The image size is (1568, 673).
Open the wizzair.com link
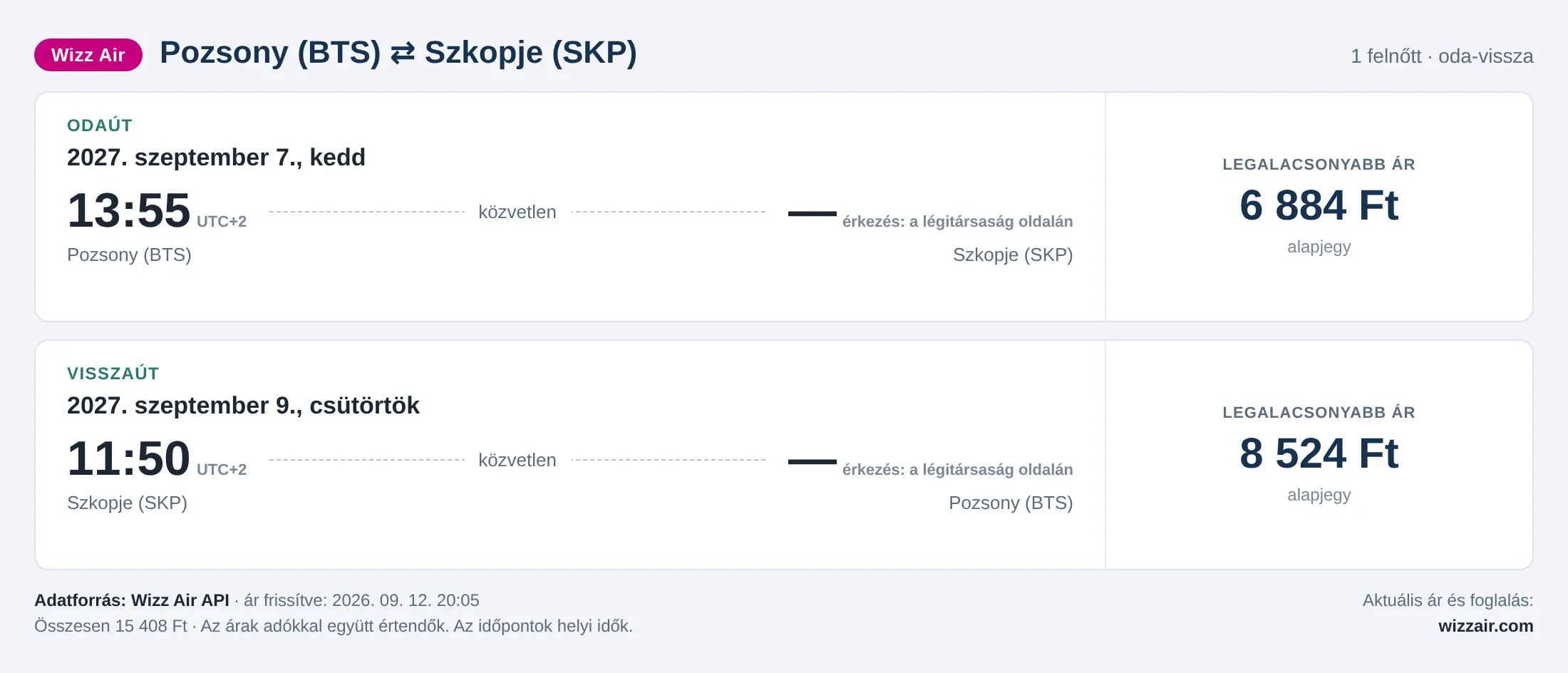(x=1485, y=626)
